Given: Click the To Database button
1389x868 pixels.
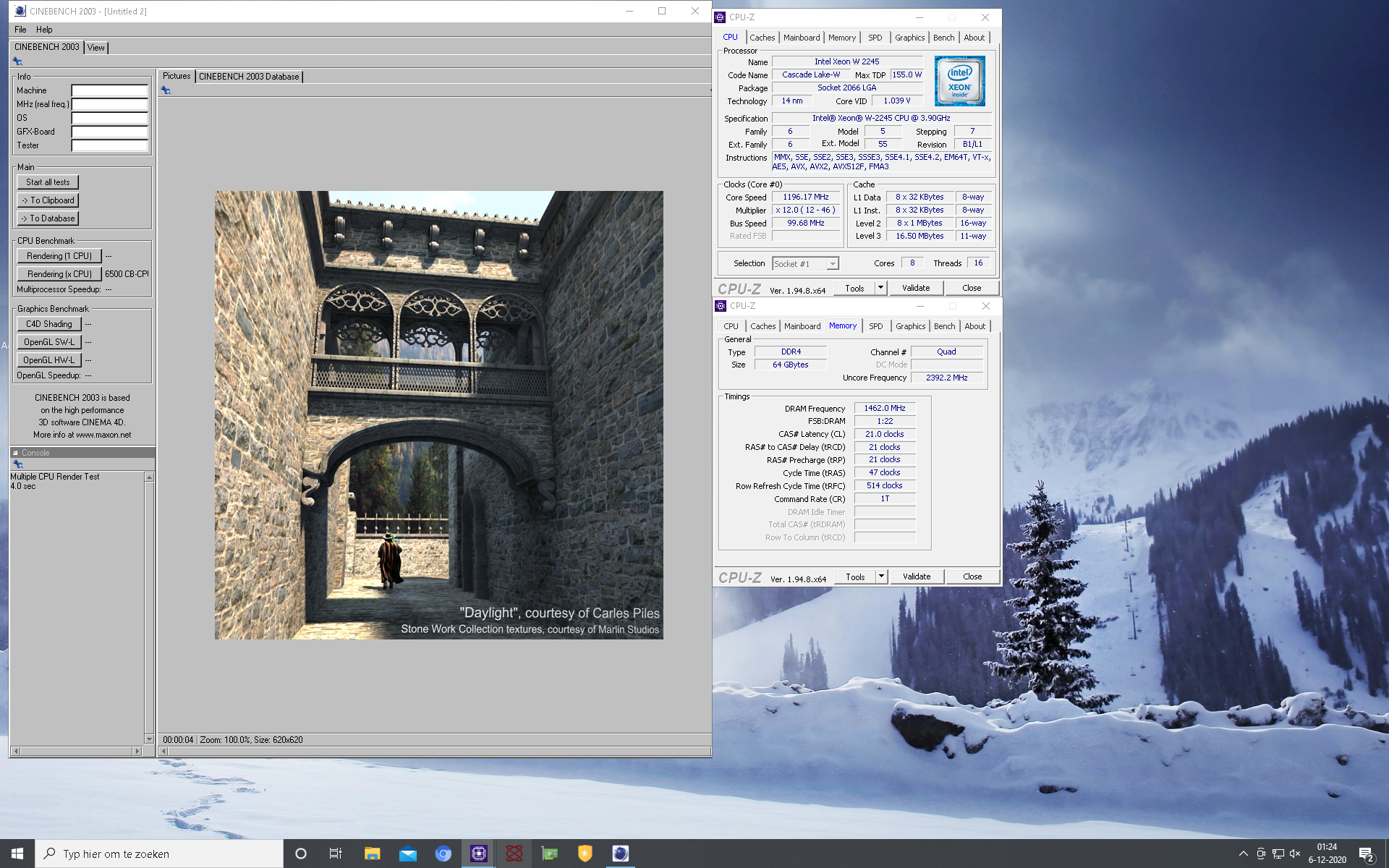Looking at the screenshot, I should [48, 218].
